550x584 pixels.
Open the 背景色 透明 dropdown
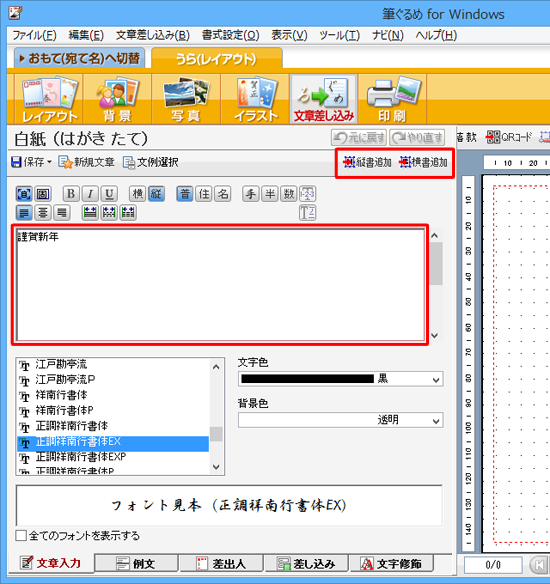coord(436,421)
